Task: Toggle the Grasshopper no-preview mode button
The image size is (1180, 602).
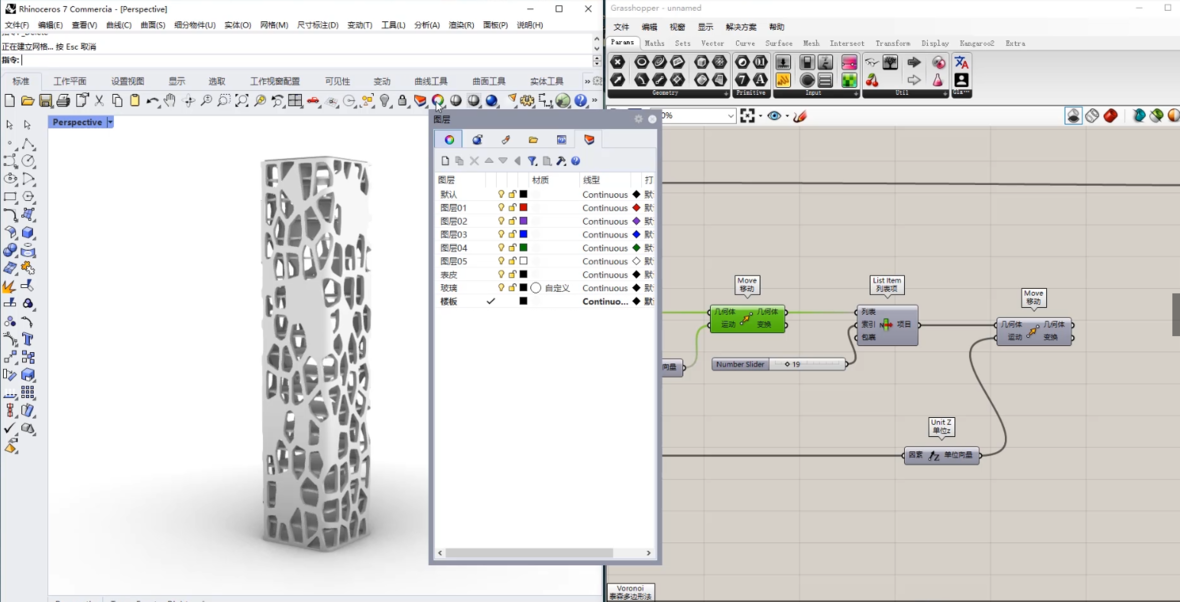Action: [x=1074, y=116]
